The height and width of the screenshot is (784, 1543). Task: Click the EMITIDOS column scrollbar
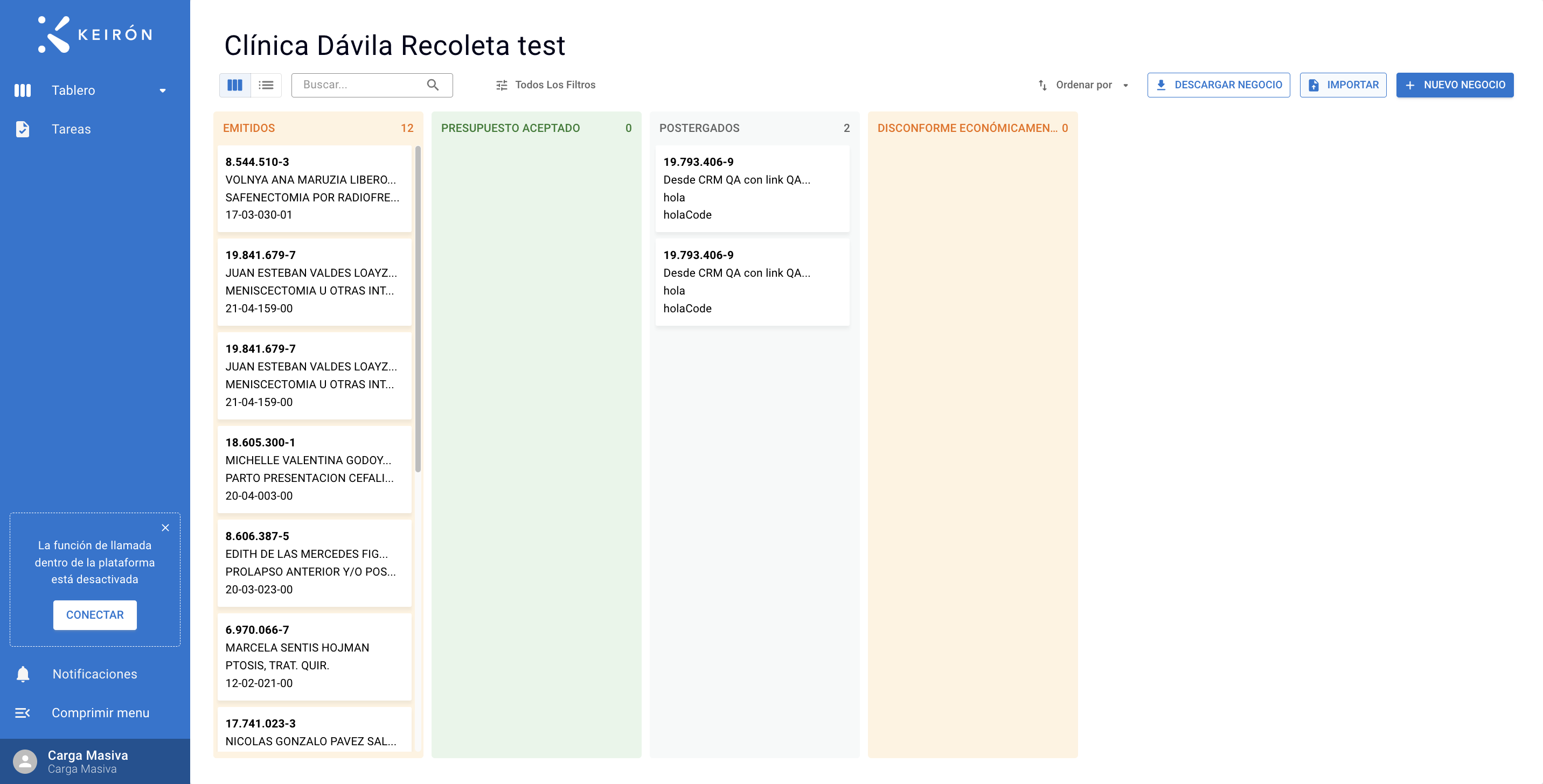(418, 309)
